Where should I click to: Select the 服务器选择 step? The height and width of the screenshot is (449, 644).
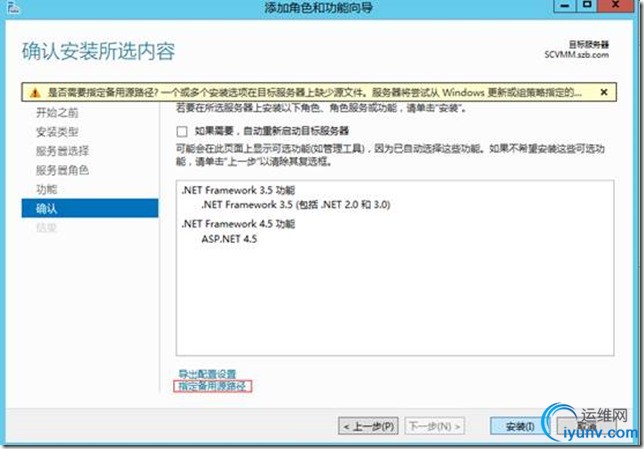coord(62,151)
